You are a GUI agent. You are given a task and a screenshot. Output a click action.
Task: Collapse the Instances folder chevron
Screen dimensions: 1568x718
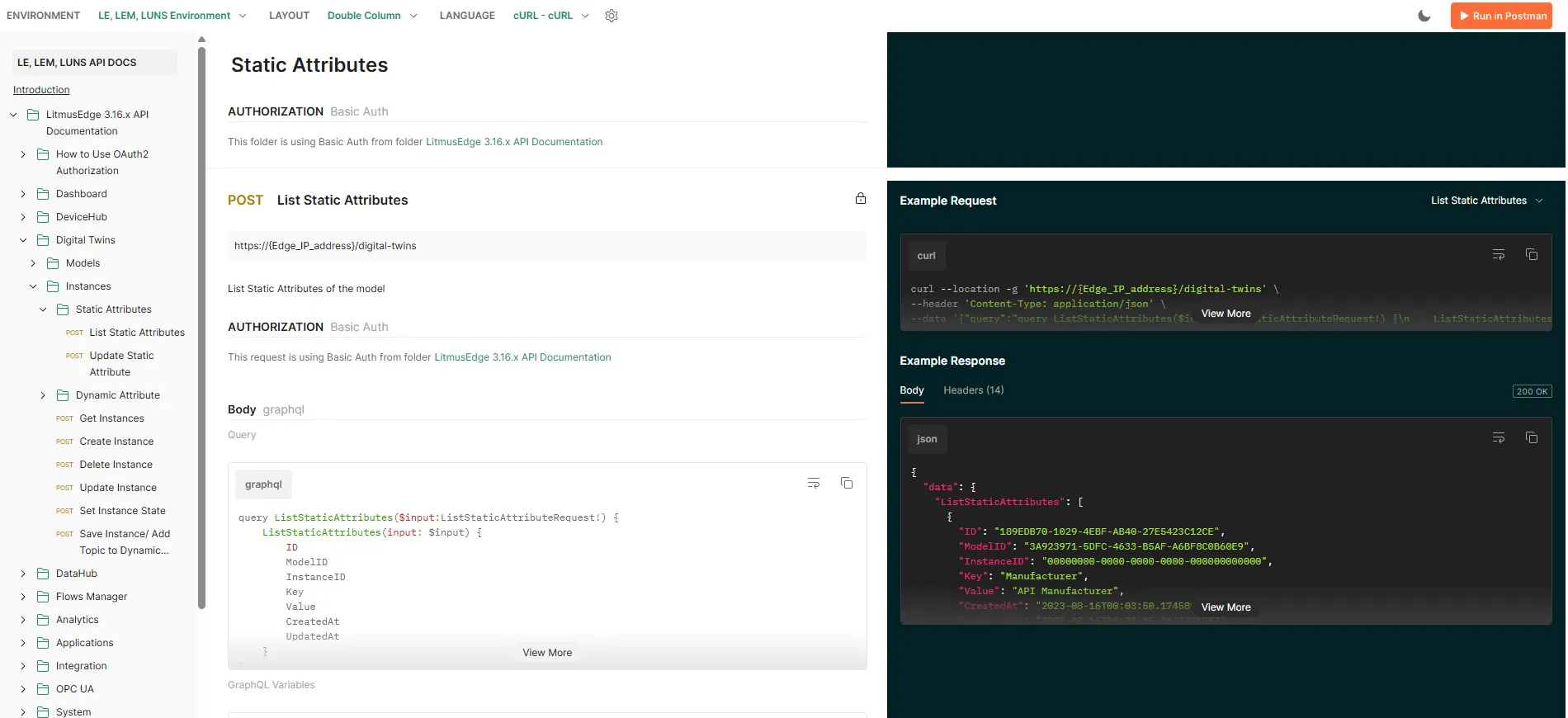click(33, 286)
